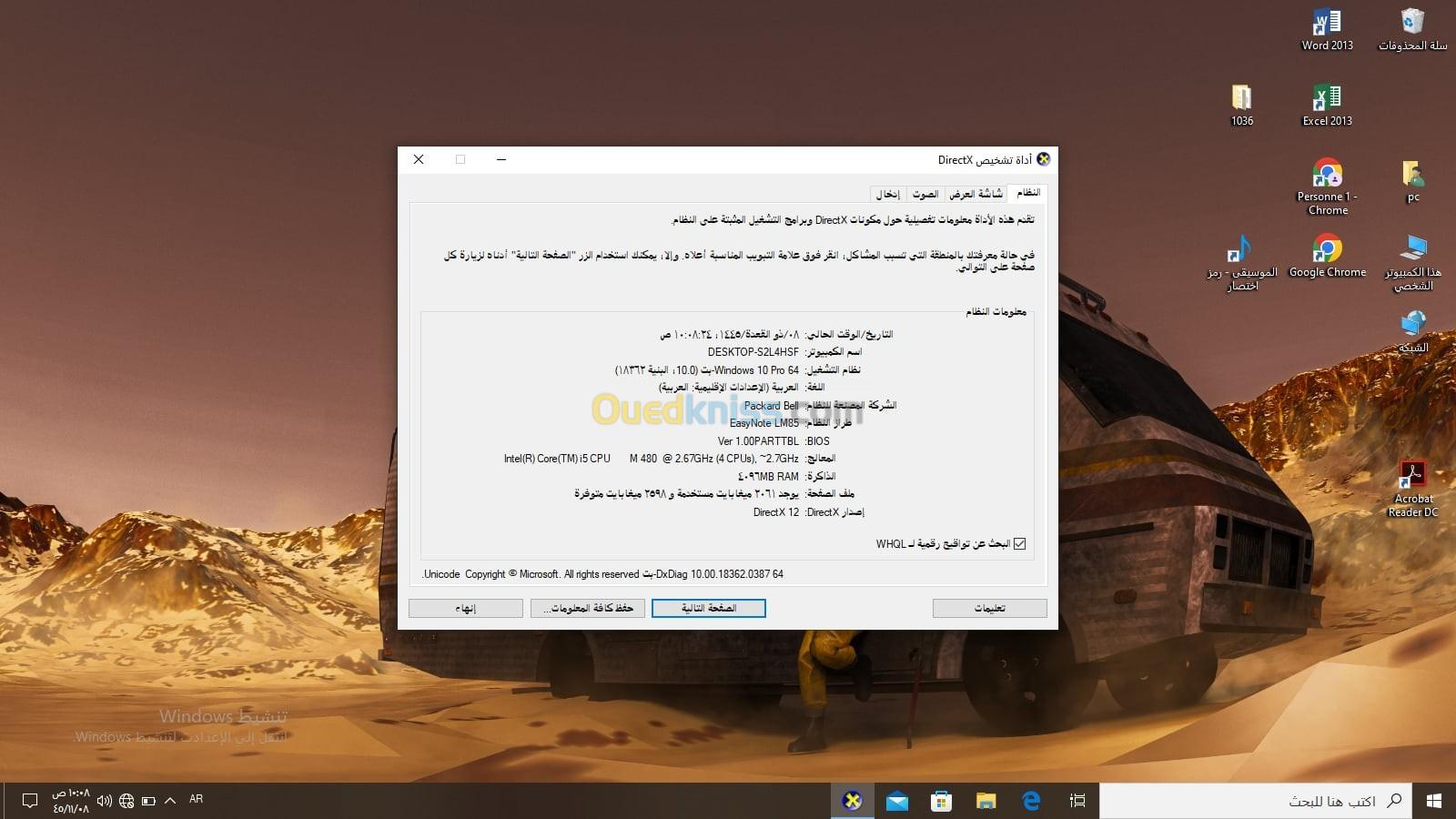
Task: Open the Recycle Bin desktop icon
Action: point(1412,29)
